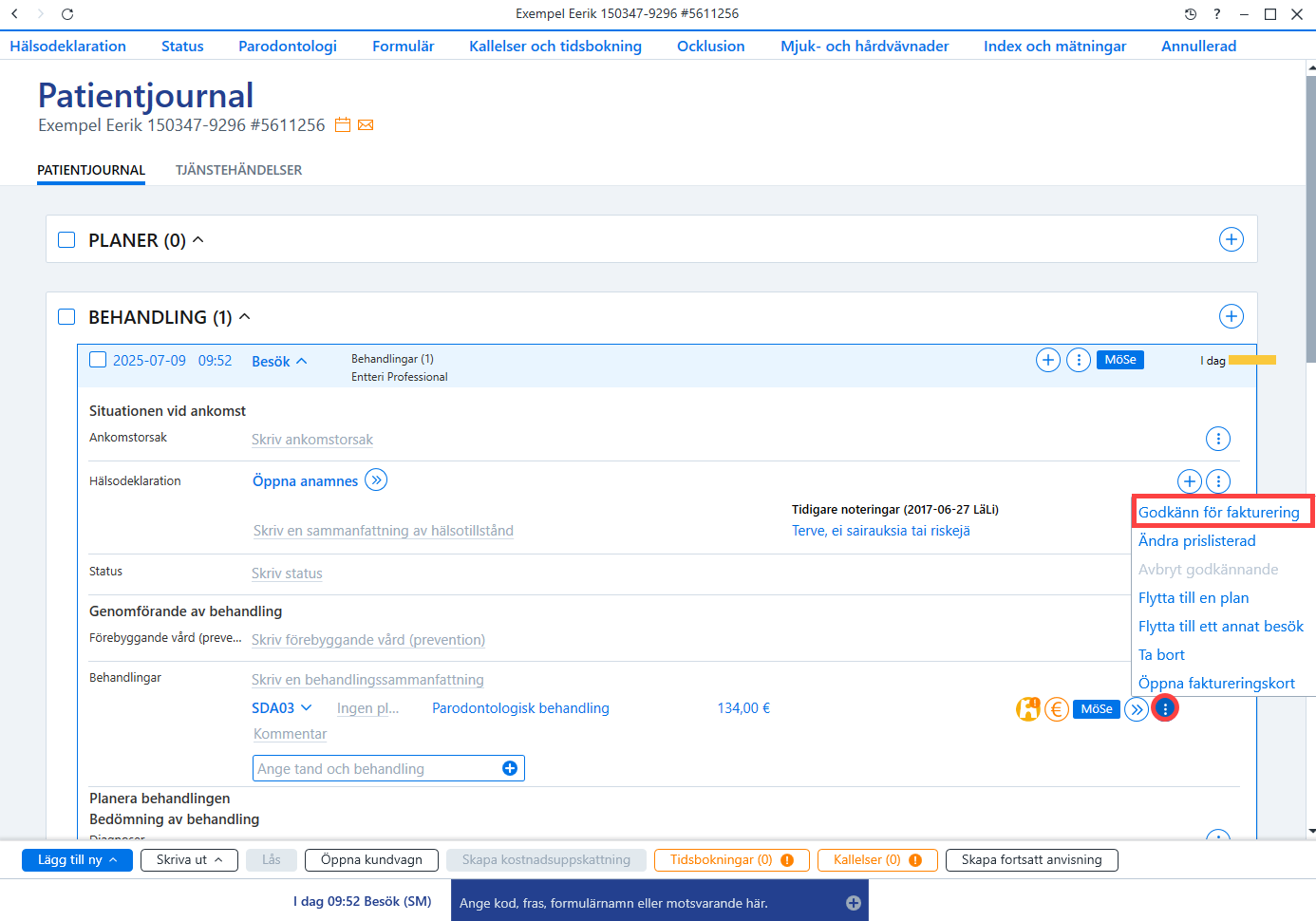Collapse the PLANER (0) section chevron

[198, 239]
